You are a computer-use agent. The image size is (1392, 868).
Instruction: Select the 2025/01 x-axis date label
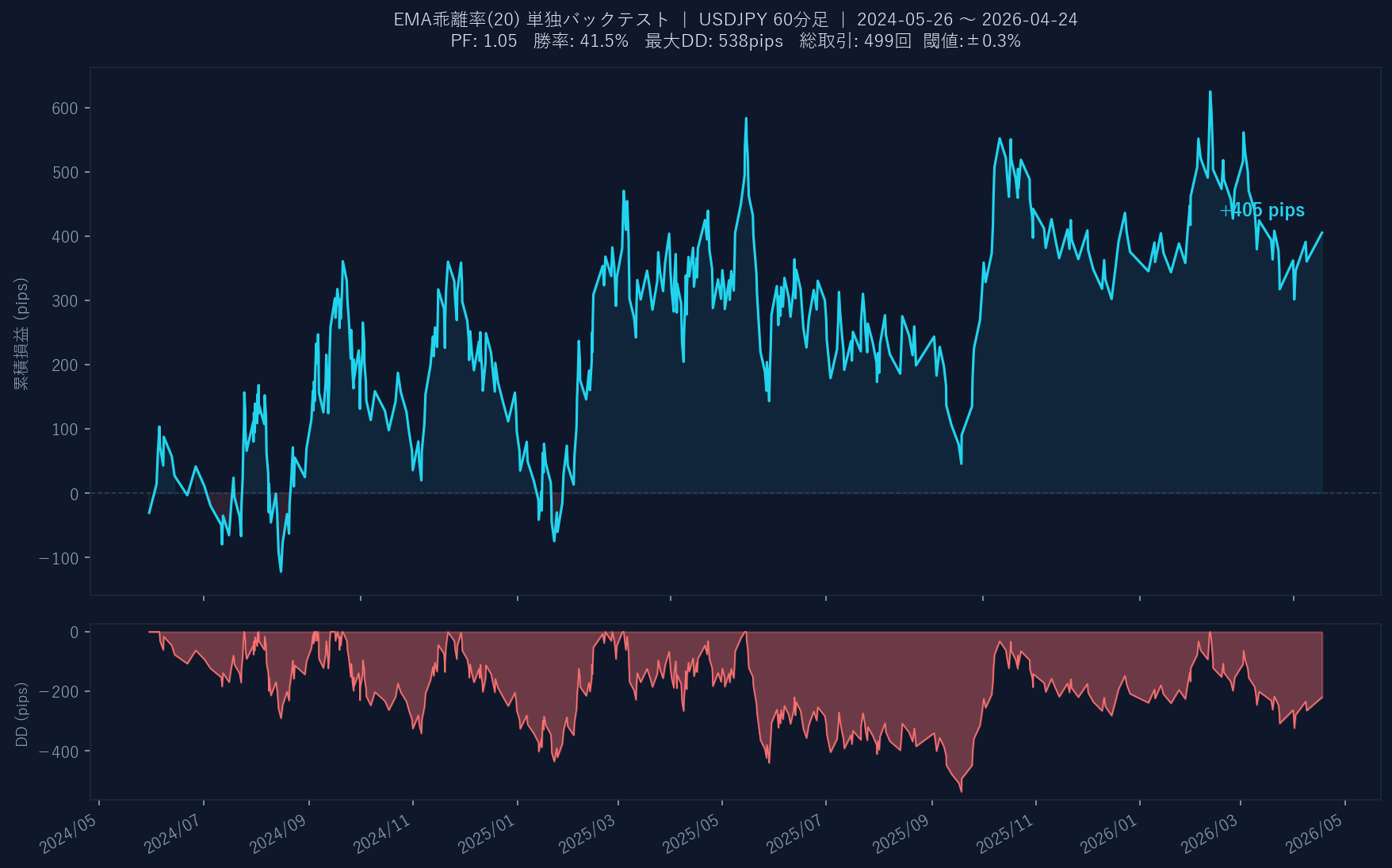pyautogui.click(x=487, y=834)
